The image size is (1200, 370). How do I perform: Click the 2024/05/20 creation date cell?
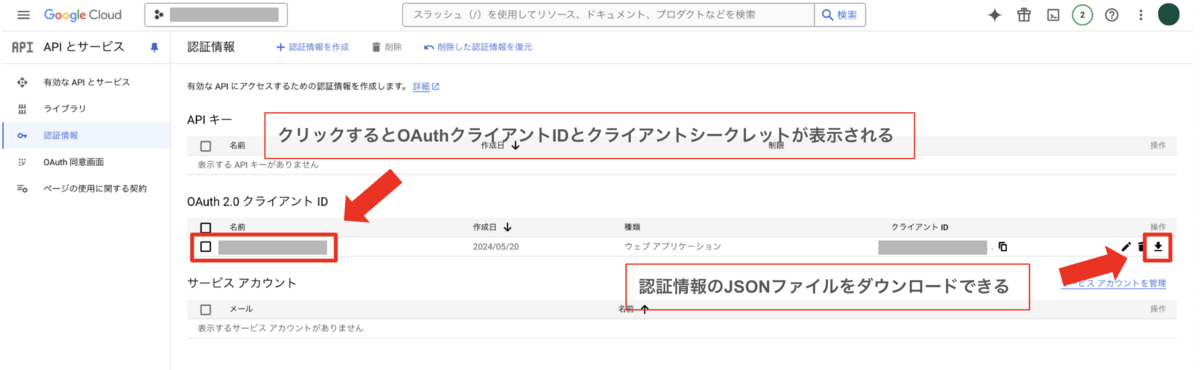coord(497,246)
